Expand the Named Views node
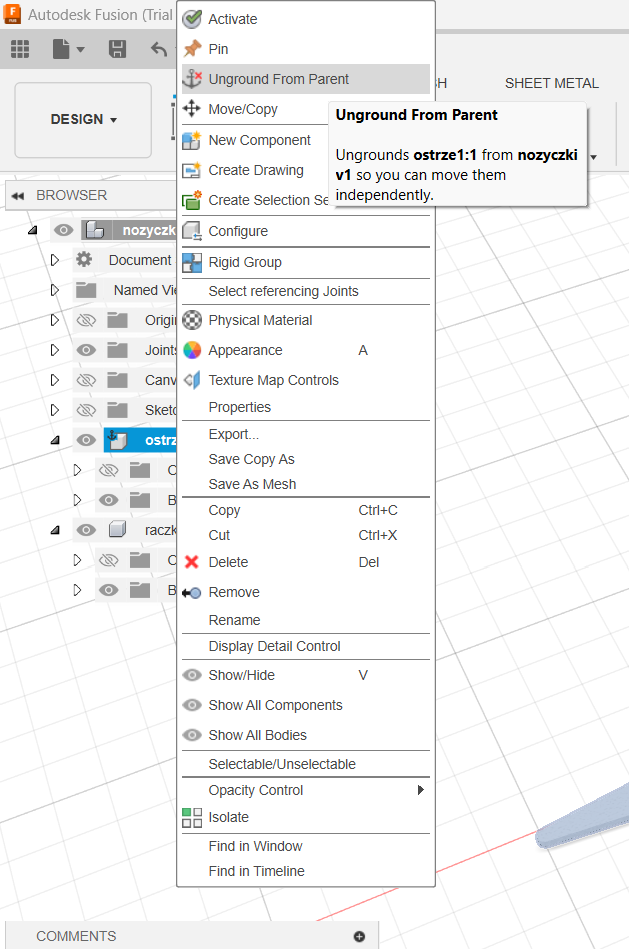 pos(54,290)
